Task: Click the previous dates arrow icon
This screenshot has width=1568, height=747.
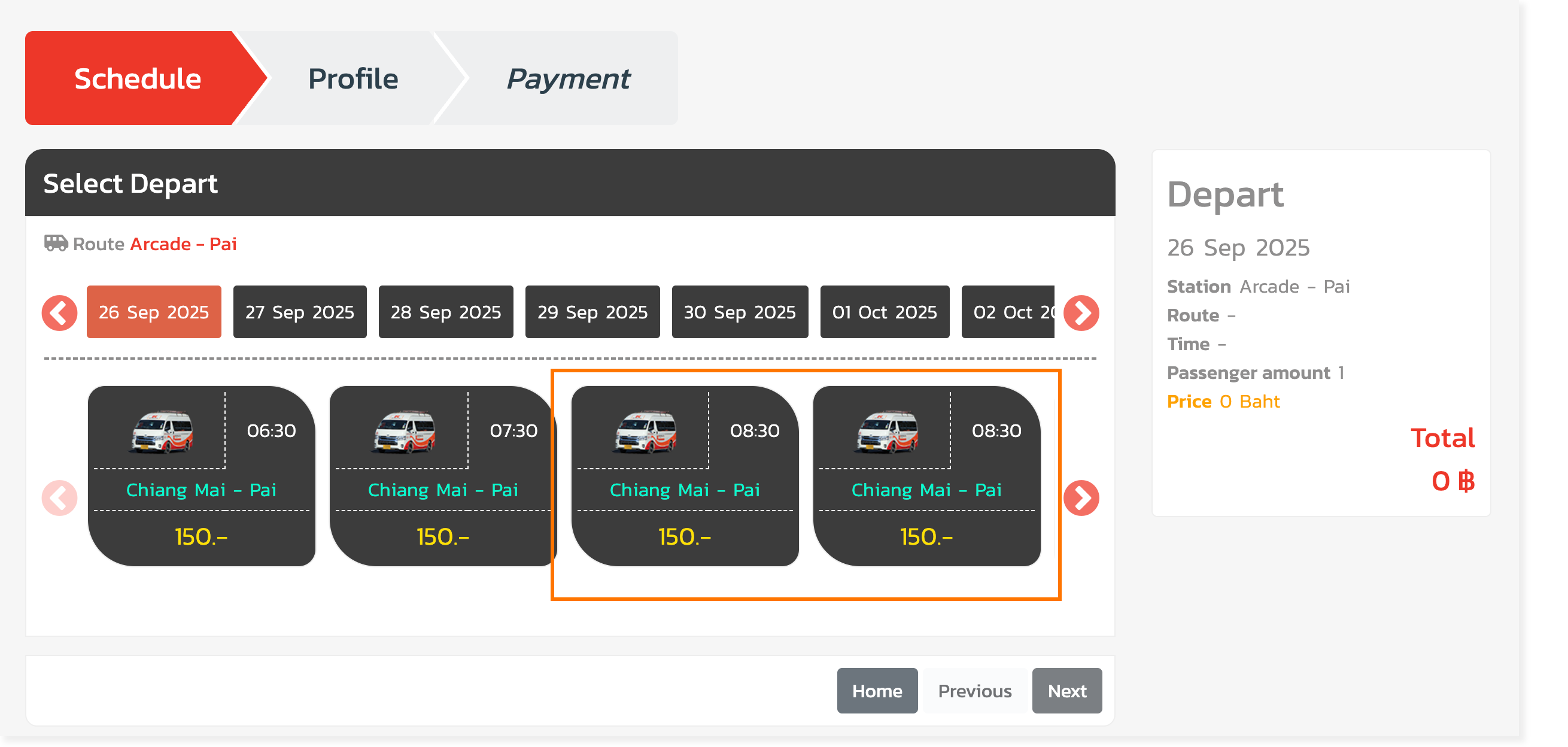Action: point(59,313)
